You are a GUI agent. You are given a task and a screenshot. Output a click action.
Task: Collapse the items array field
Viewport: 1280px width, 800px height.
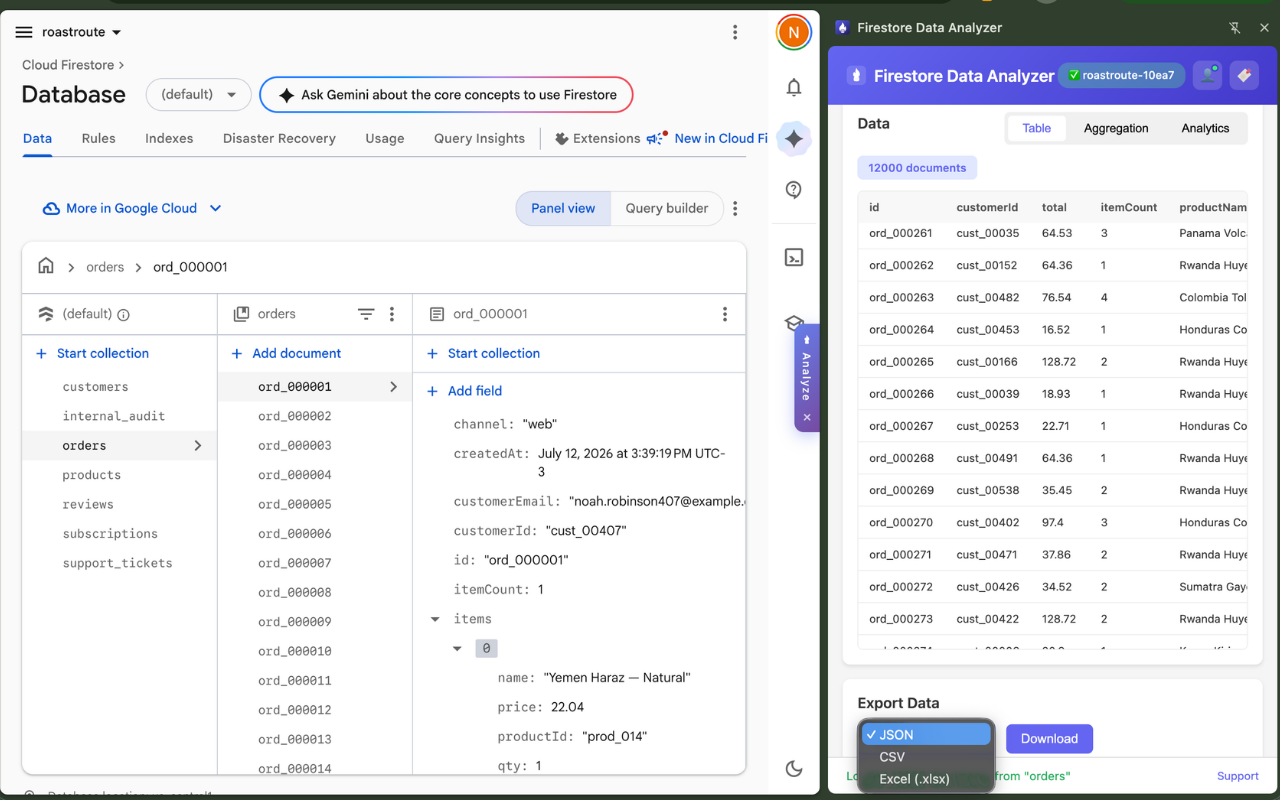(x=435, y=619)
